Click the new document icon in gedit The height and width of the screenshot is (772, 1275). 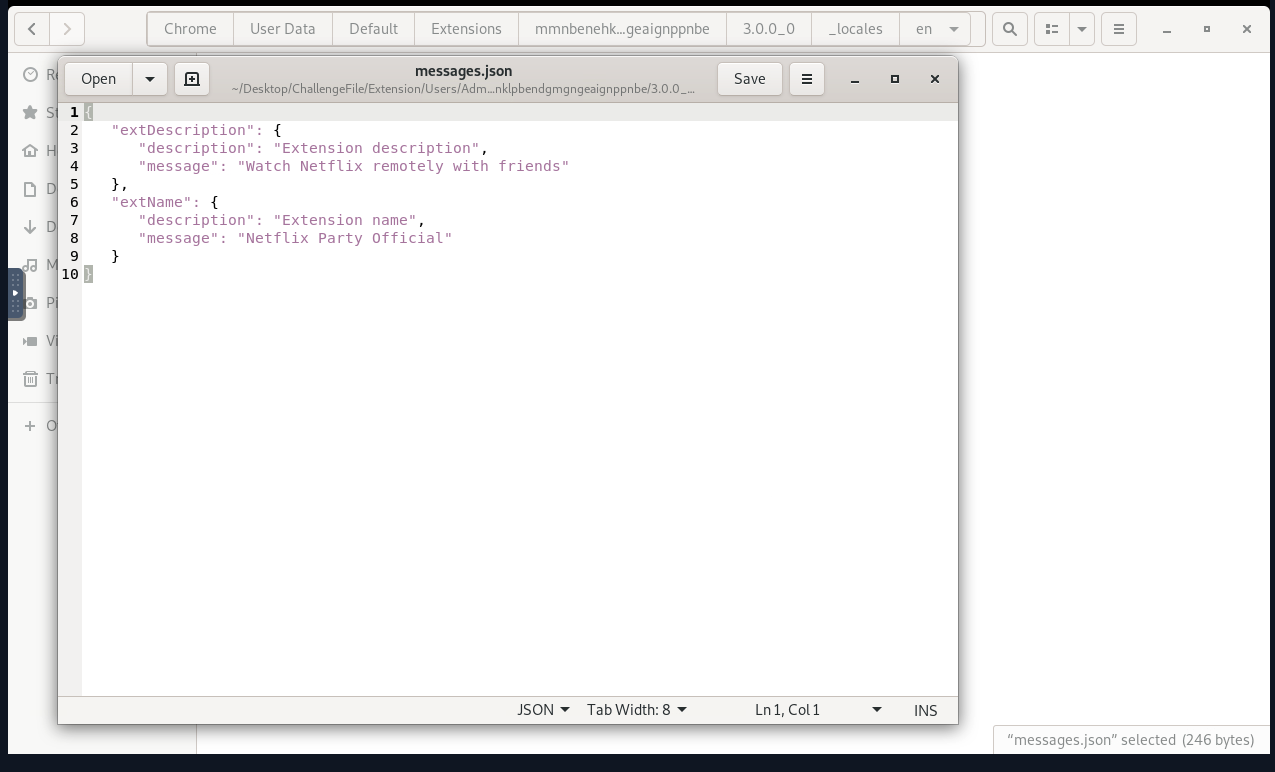coord(192,79)
